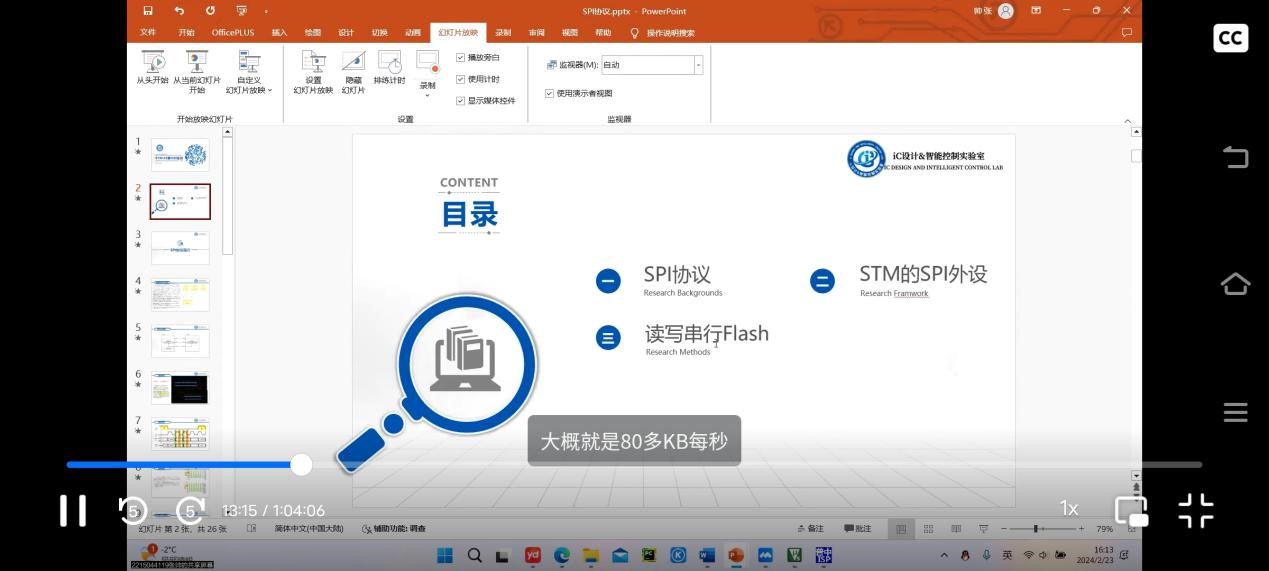Viewport: 1269px width, 571px height.
Task: Select slide 4 thumbnail in slide panel
Action: [x=180, y=295]
